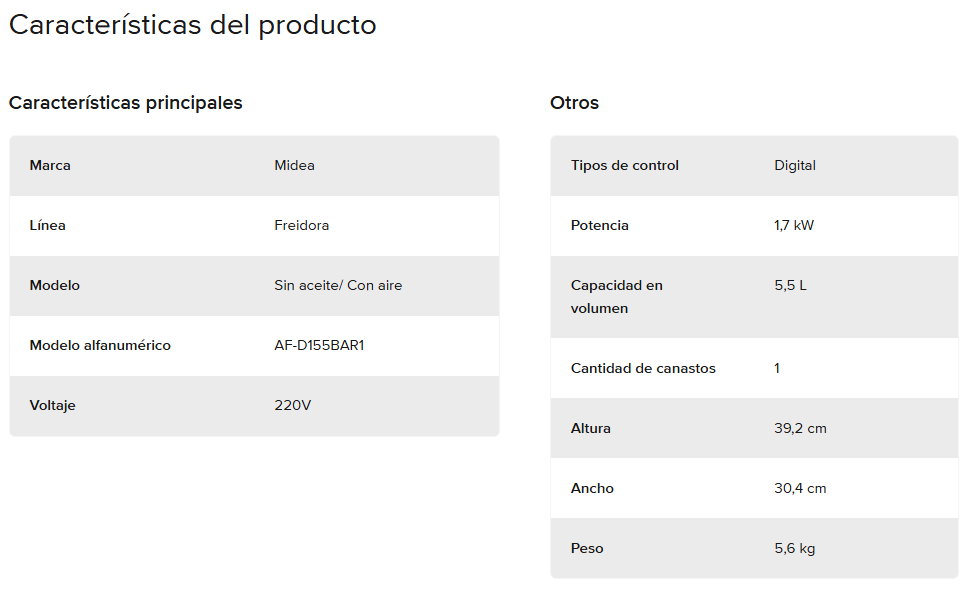Select the 'Midea' brand value
The width and height of the screenshot is (968, 593).
coord(294,165)
